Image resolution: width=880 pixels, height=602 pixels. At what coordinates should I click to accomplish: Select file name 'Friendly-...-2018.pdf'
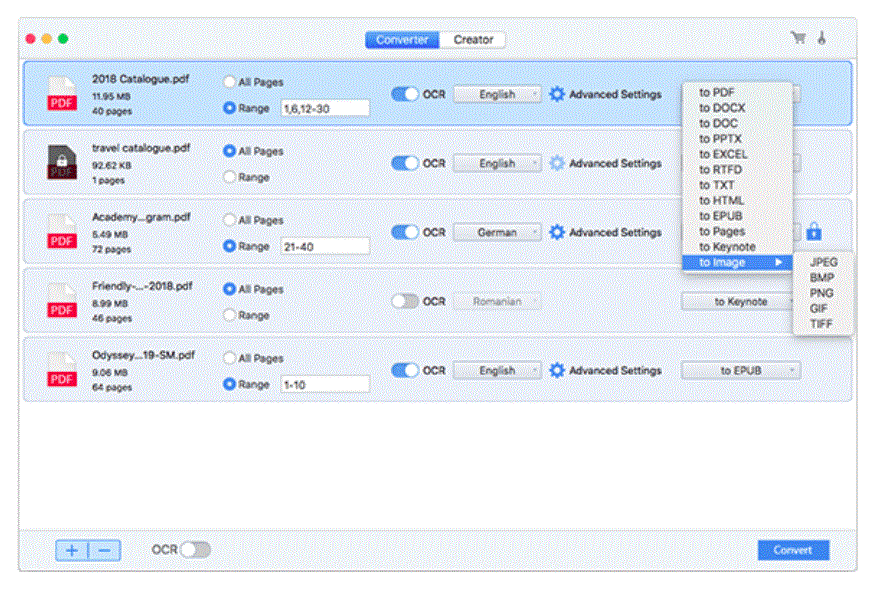pos(142,286)
